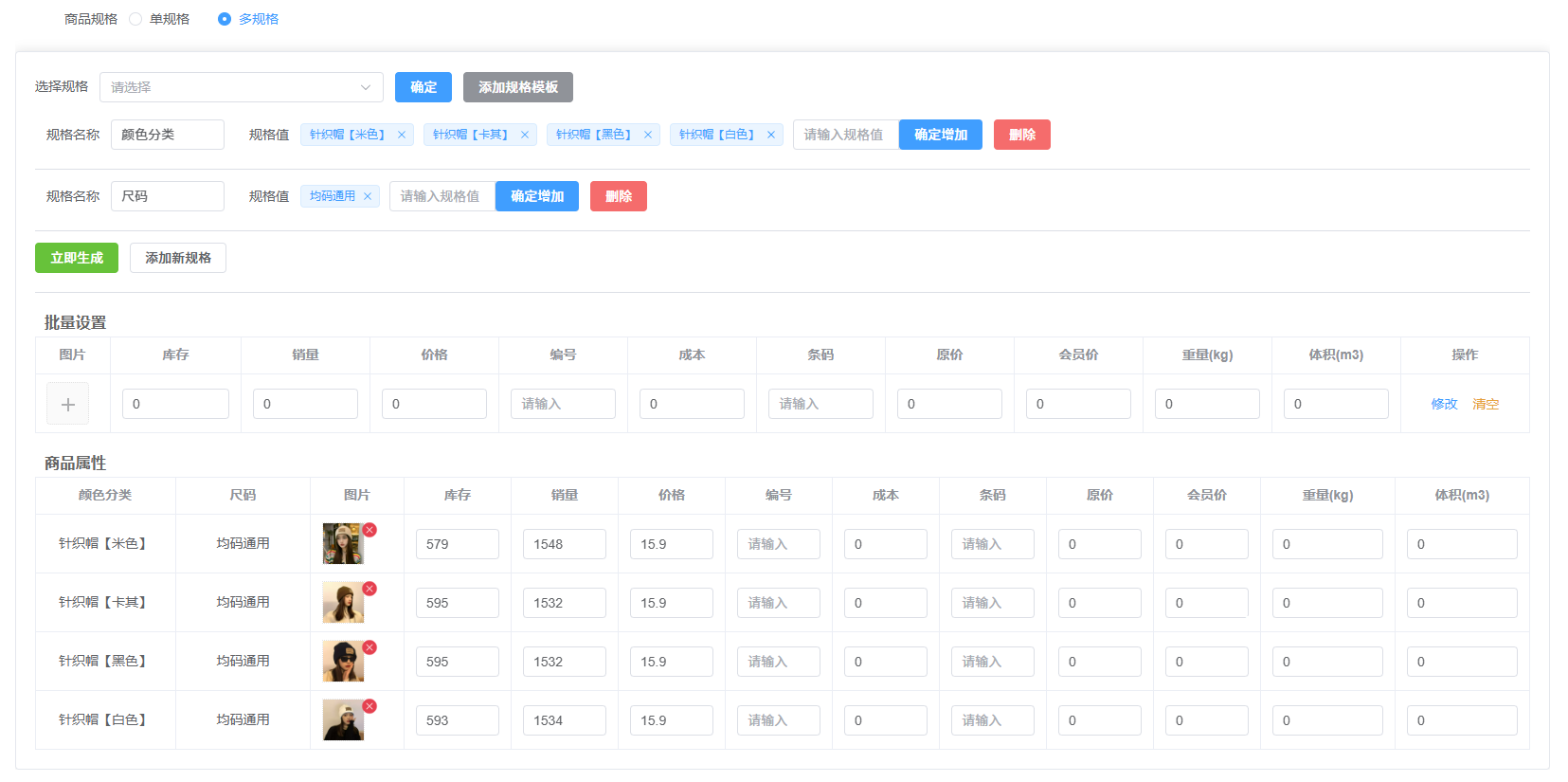
Task: Remove the 针织帽【米色】 spec value tag
Action: (x=402, y=135)
